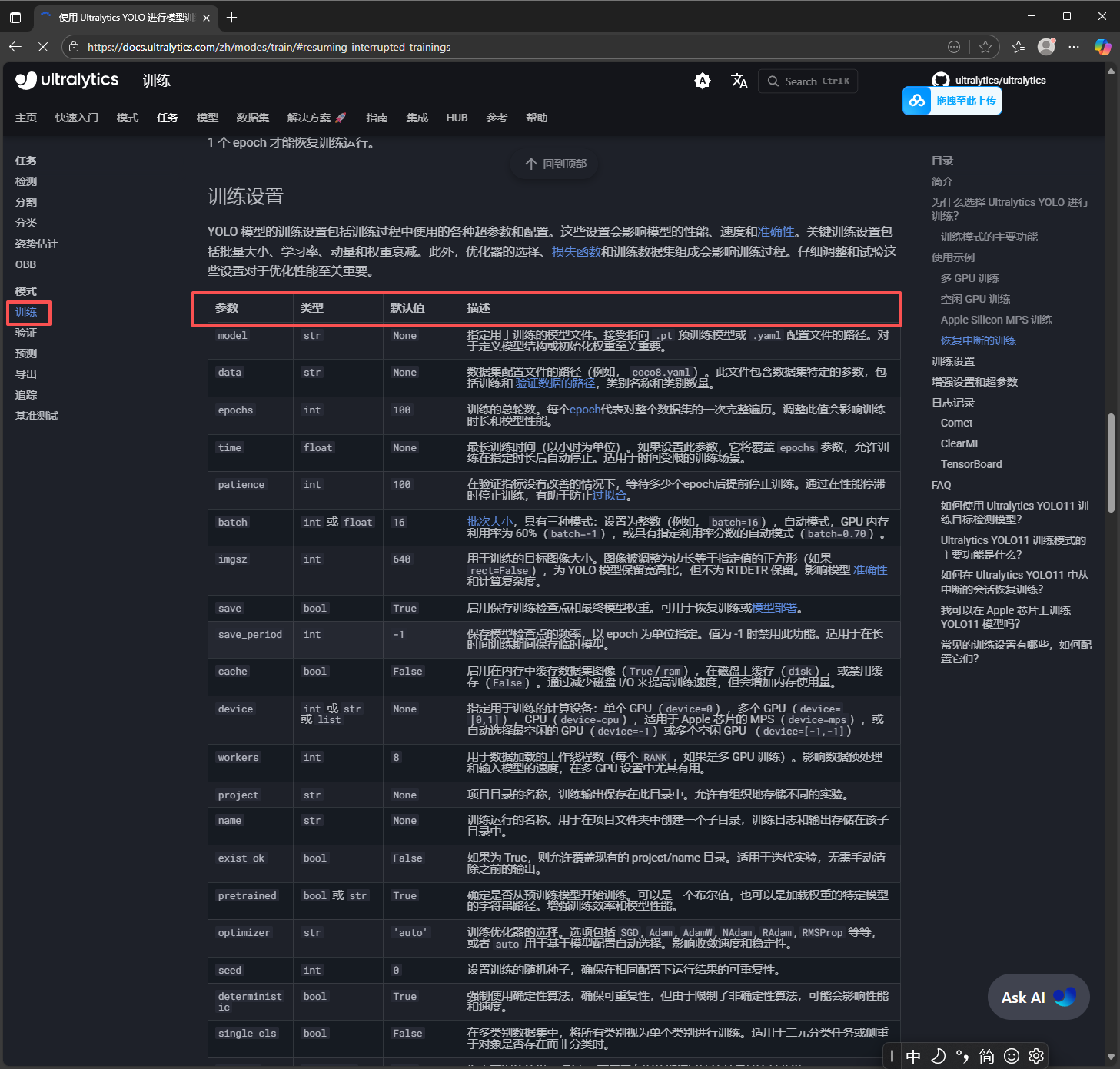
Task: Select 训练 in left sidebar
Action: (x=26, y=312)
